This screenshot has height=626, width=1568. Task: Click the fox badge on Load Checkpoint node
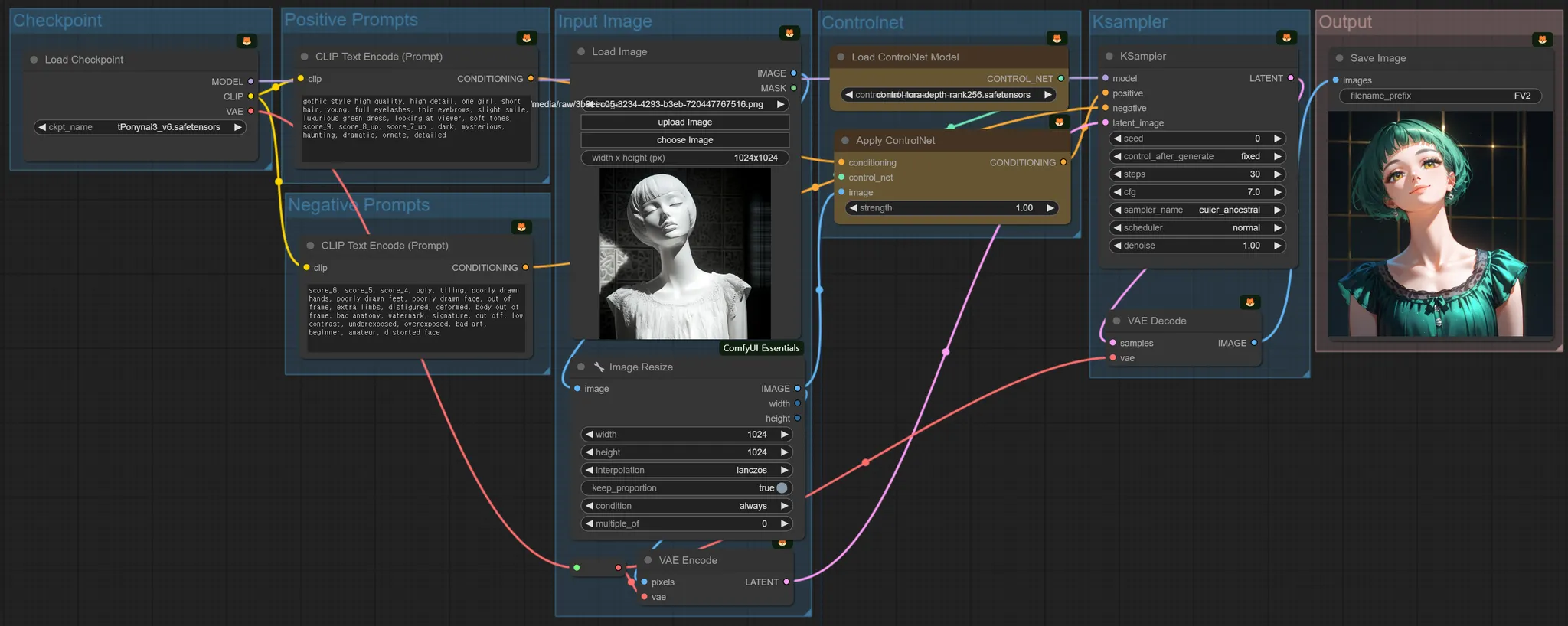tap(247, 41)
